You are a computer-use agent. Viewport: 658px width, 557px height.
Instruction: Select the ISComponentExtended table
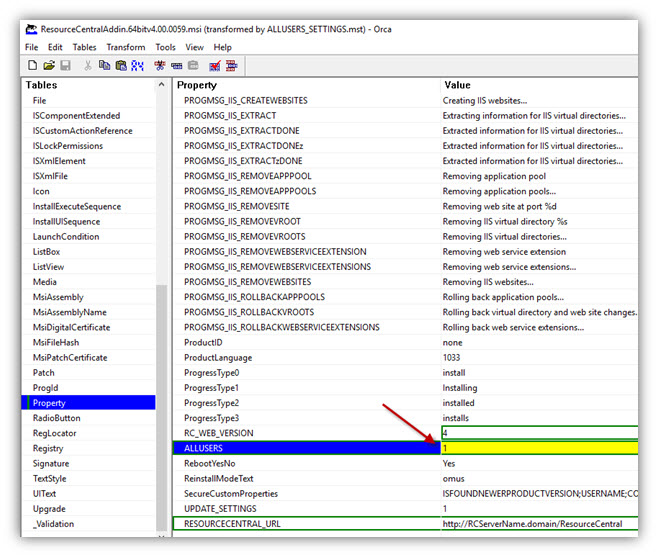click(76, 116)
